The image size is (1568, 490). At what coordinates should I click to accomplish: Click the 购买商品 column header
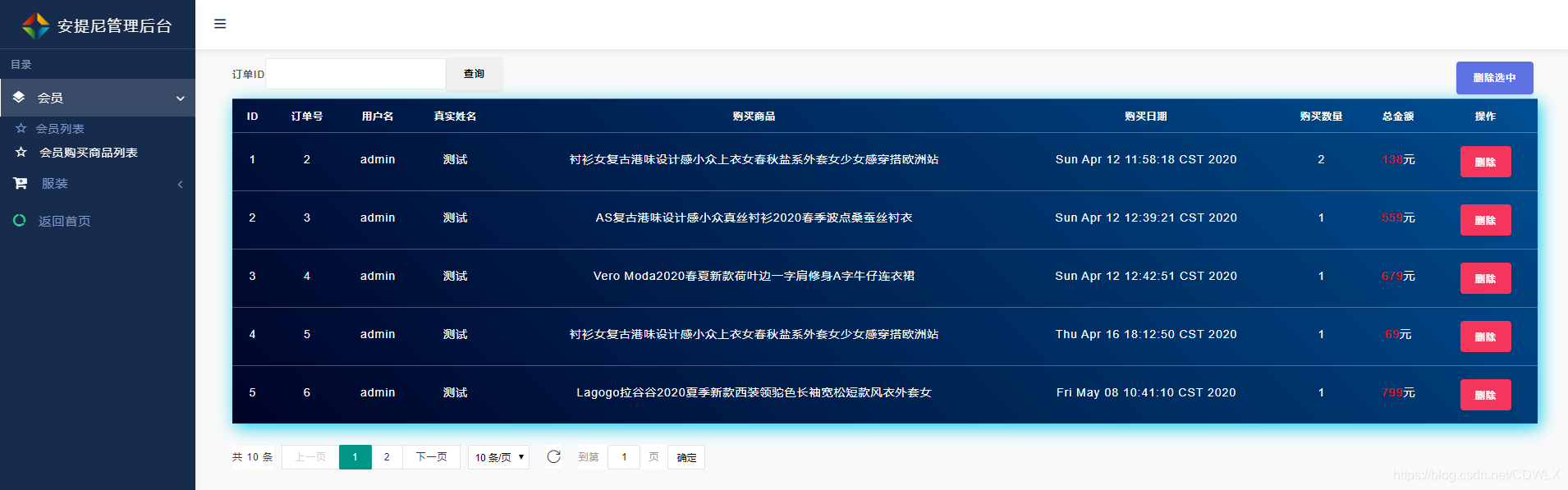(x=754, y=117)
